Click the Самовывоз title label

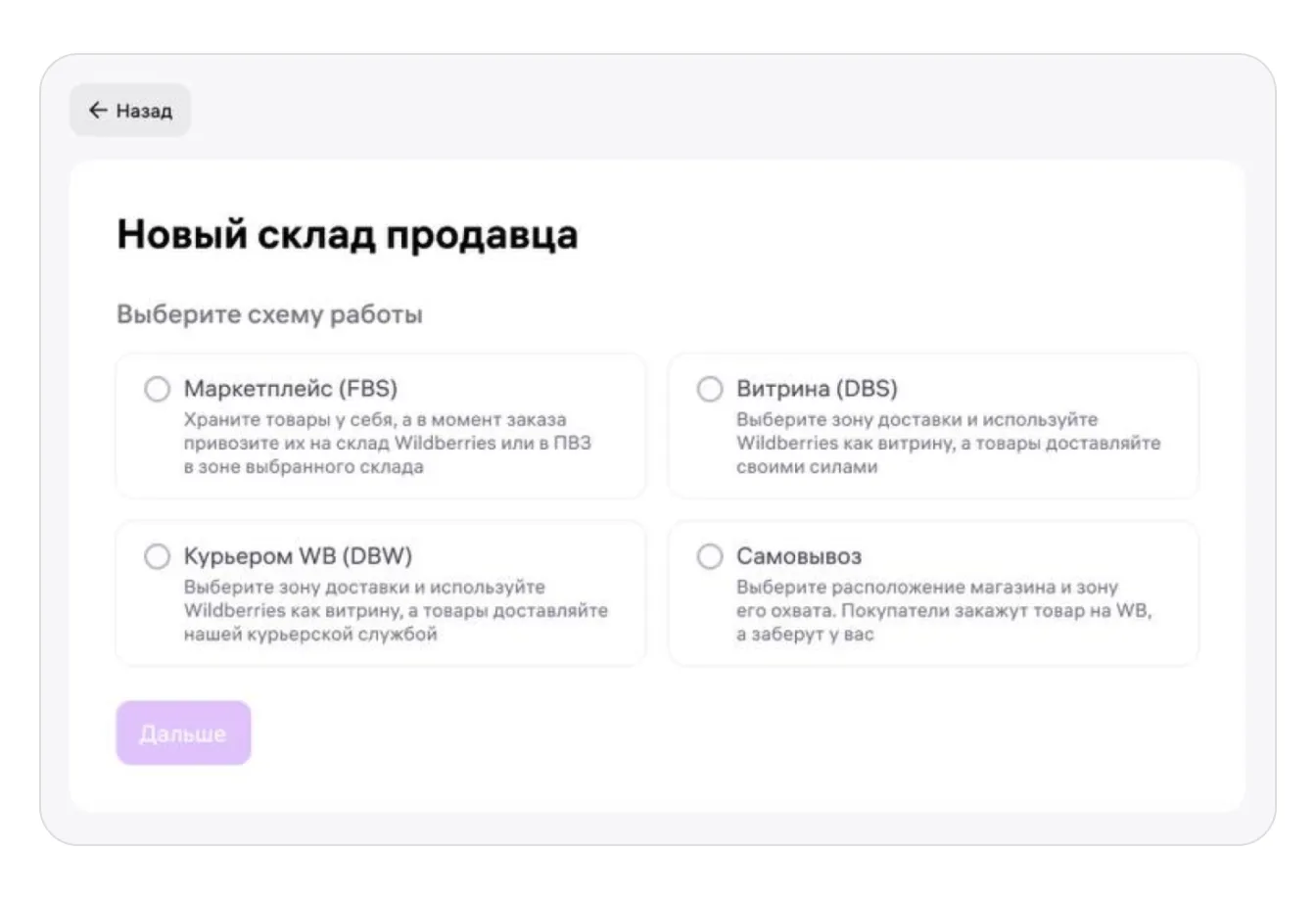tap(798, 556)
